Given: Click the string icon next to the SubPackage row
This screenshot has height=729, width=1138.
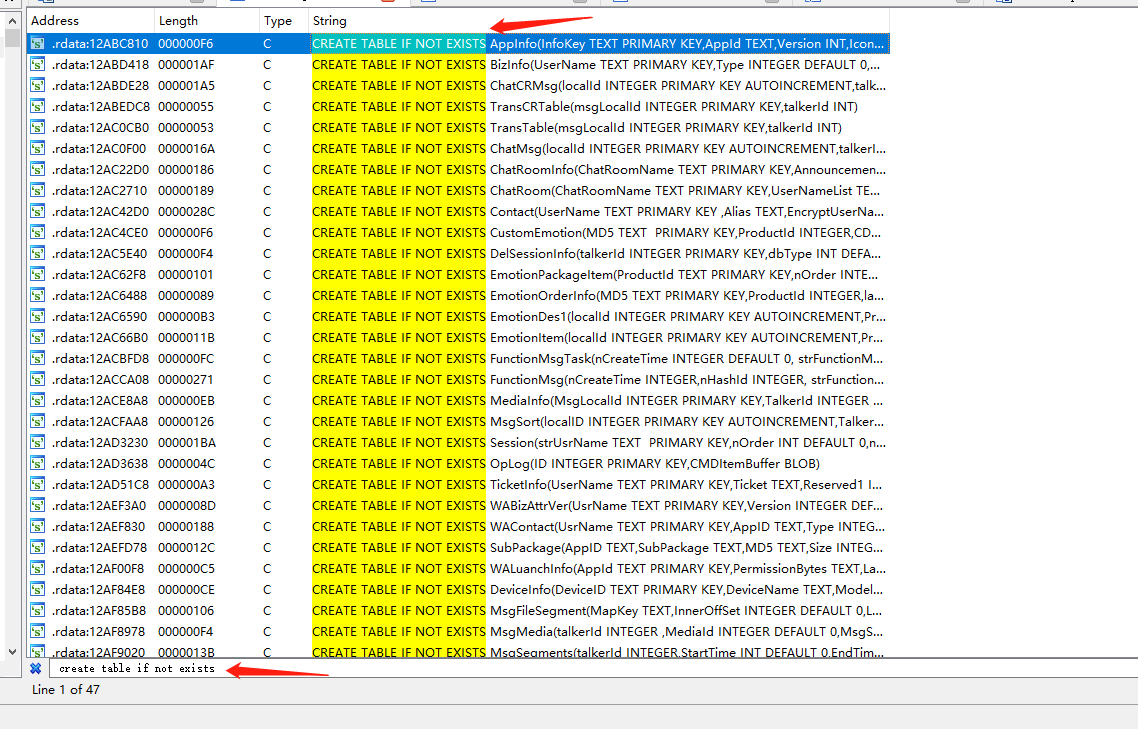Looking at the screenshot, I should point(35,547).
